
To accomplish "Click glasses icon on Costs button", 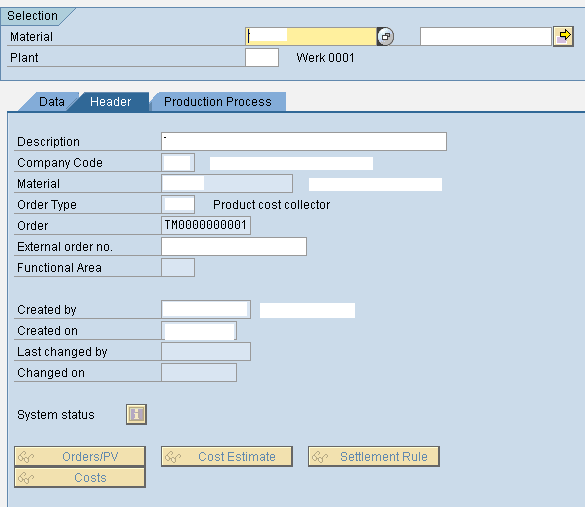I will pyautogui.click(x=26, y=478).
